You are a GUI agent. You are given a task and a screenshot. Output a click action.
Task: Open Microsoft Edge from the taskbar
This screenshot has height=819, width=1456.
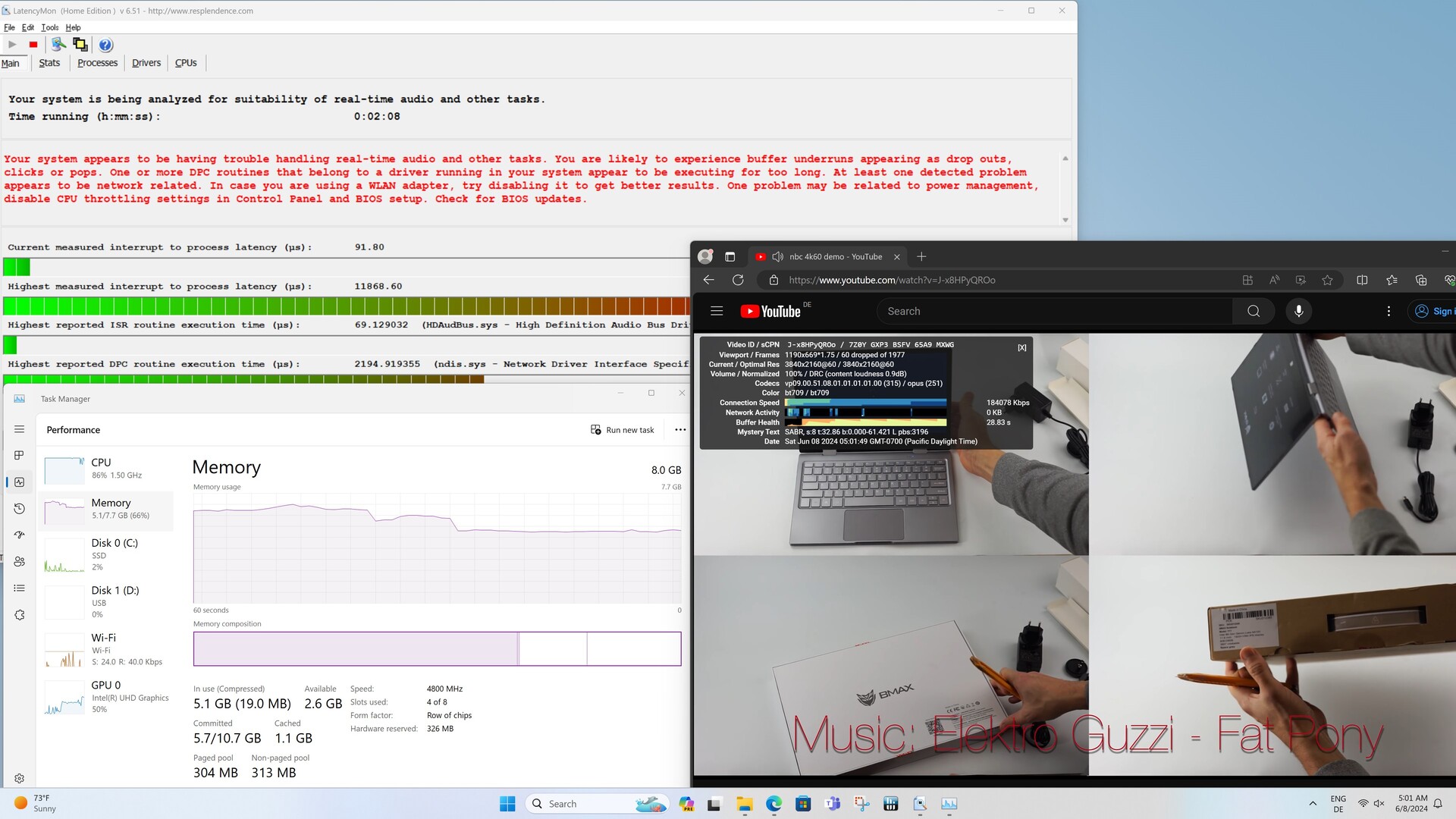point(773,804)
